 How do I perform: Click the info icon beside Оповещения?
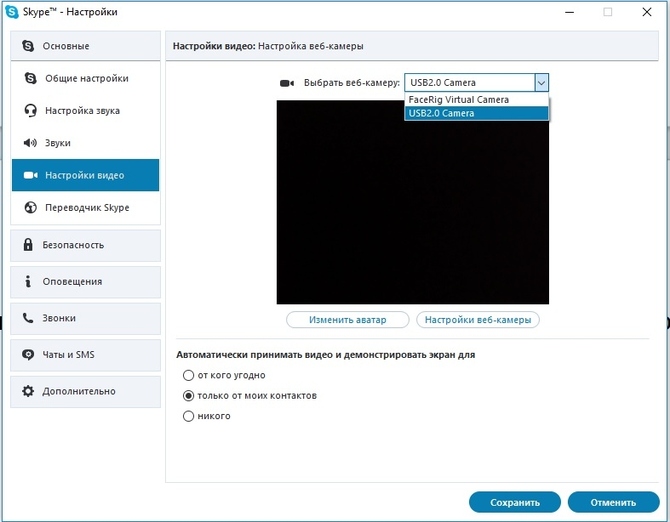click(28, 281)
